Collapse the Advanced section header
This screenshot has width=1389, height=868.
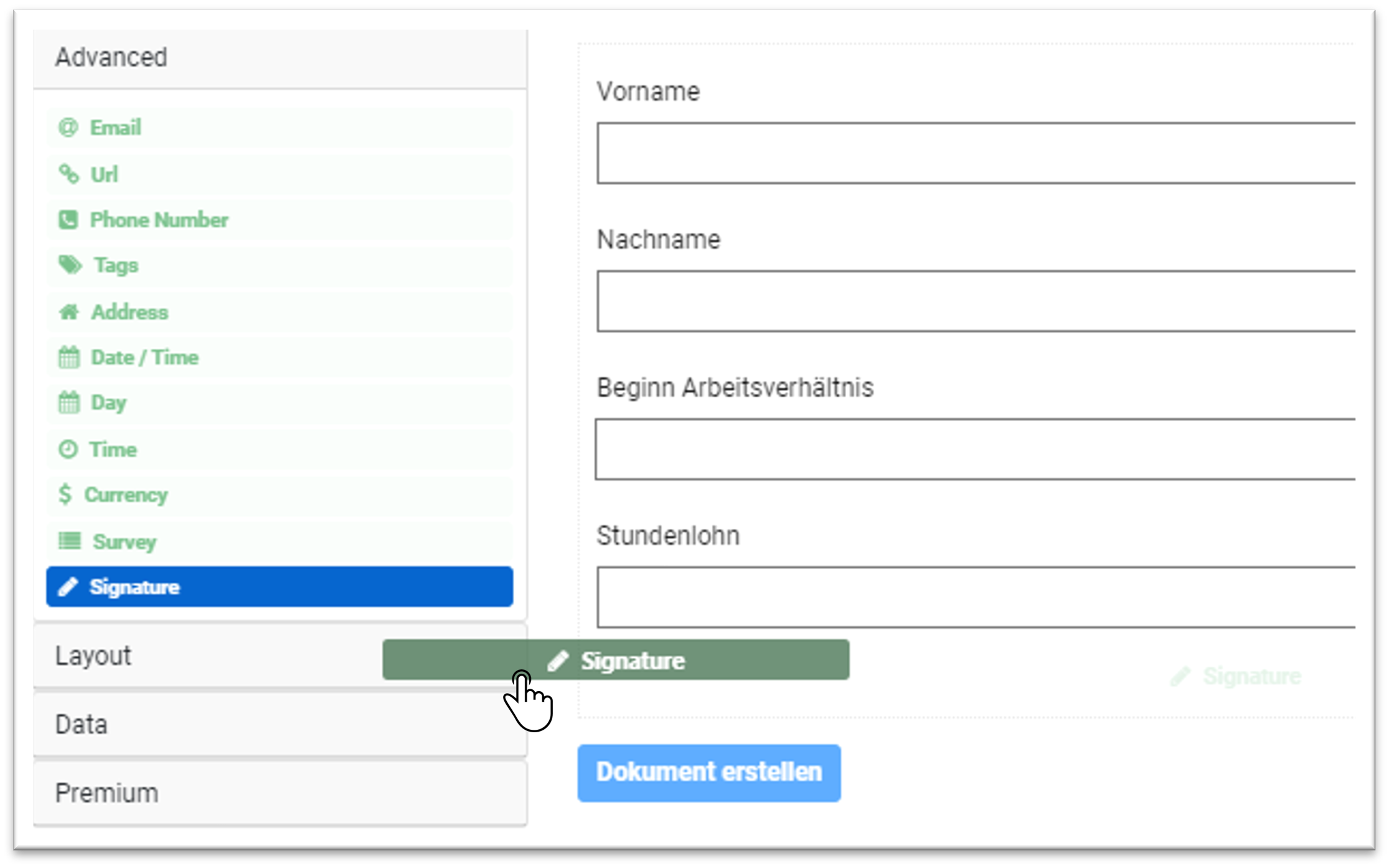pyautogui.click(x=280, y=59)
